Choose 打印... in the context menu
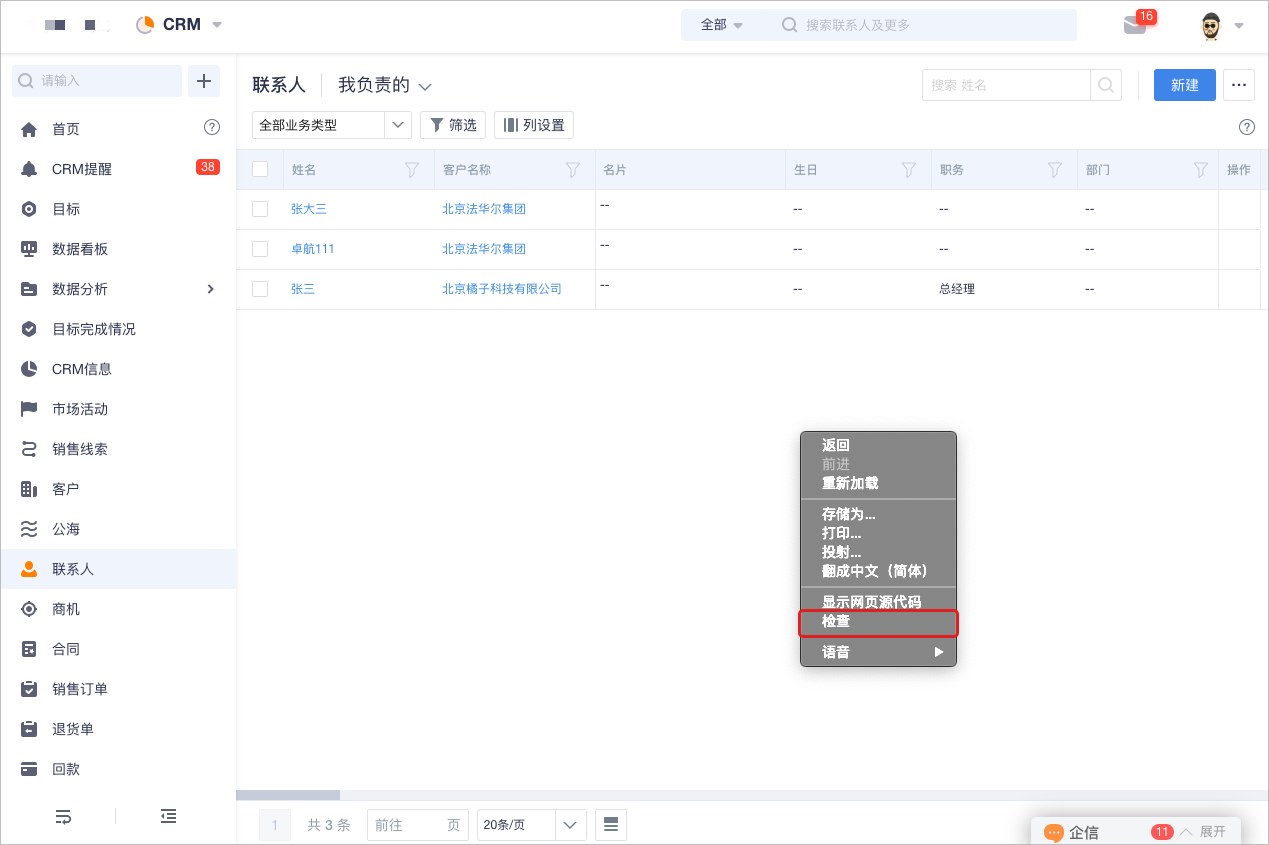This screenshot has height=845, width=1269. pos(878,533)
